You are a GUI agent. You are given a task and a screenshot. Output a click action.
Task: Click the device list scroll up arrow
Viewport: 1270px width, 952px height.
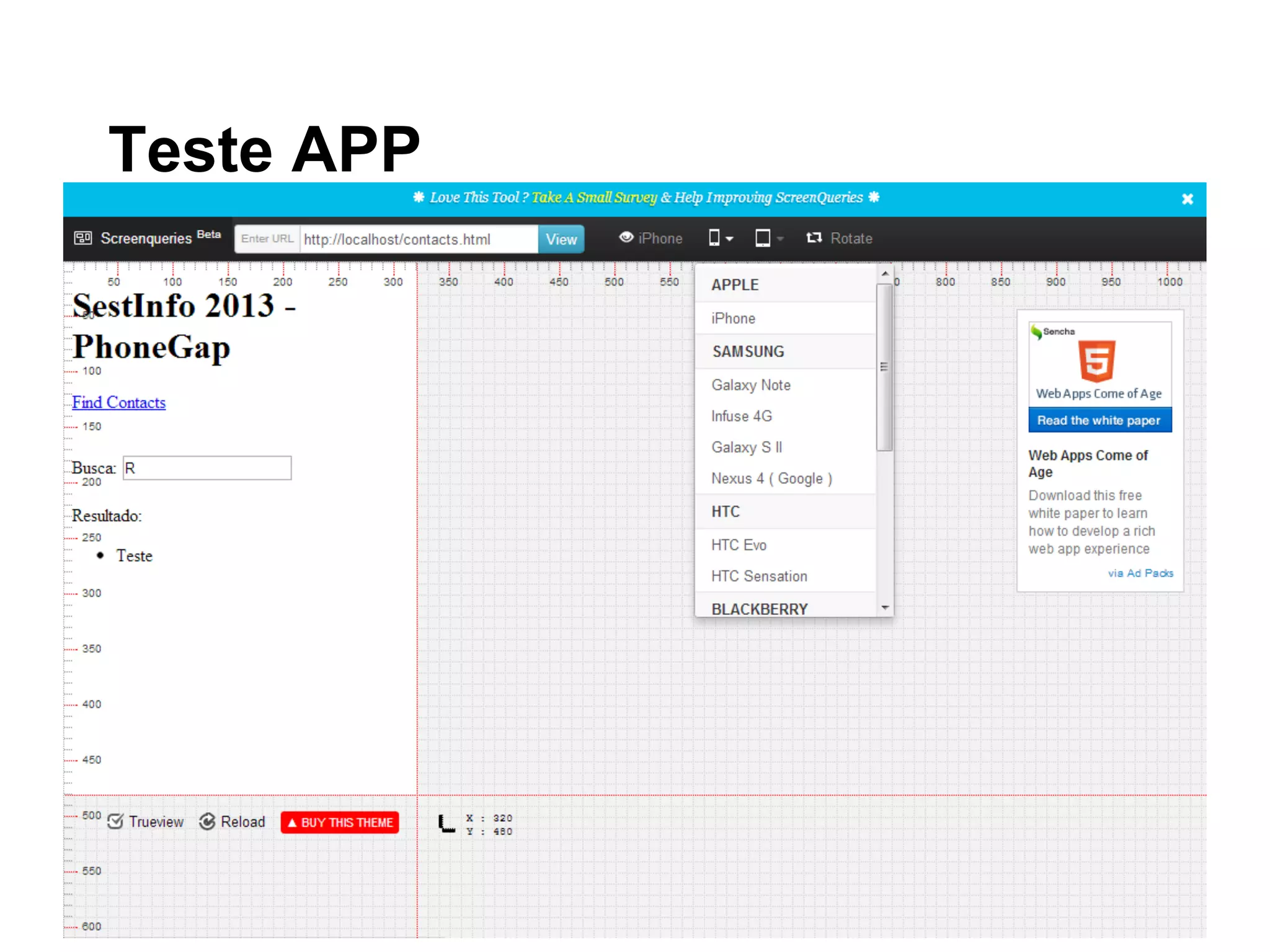point(885,273)
